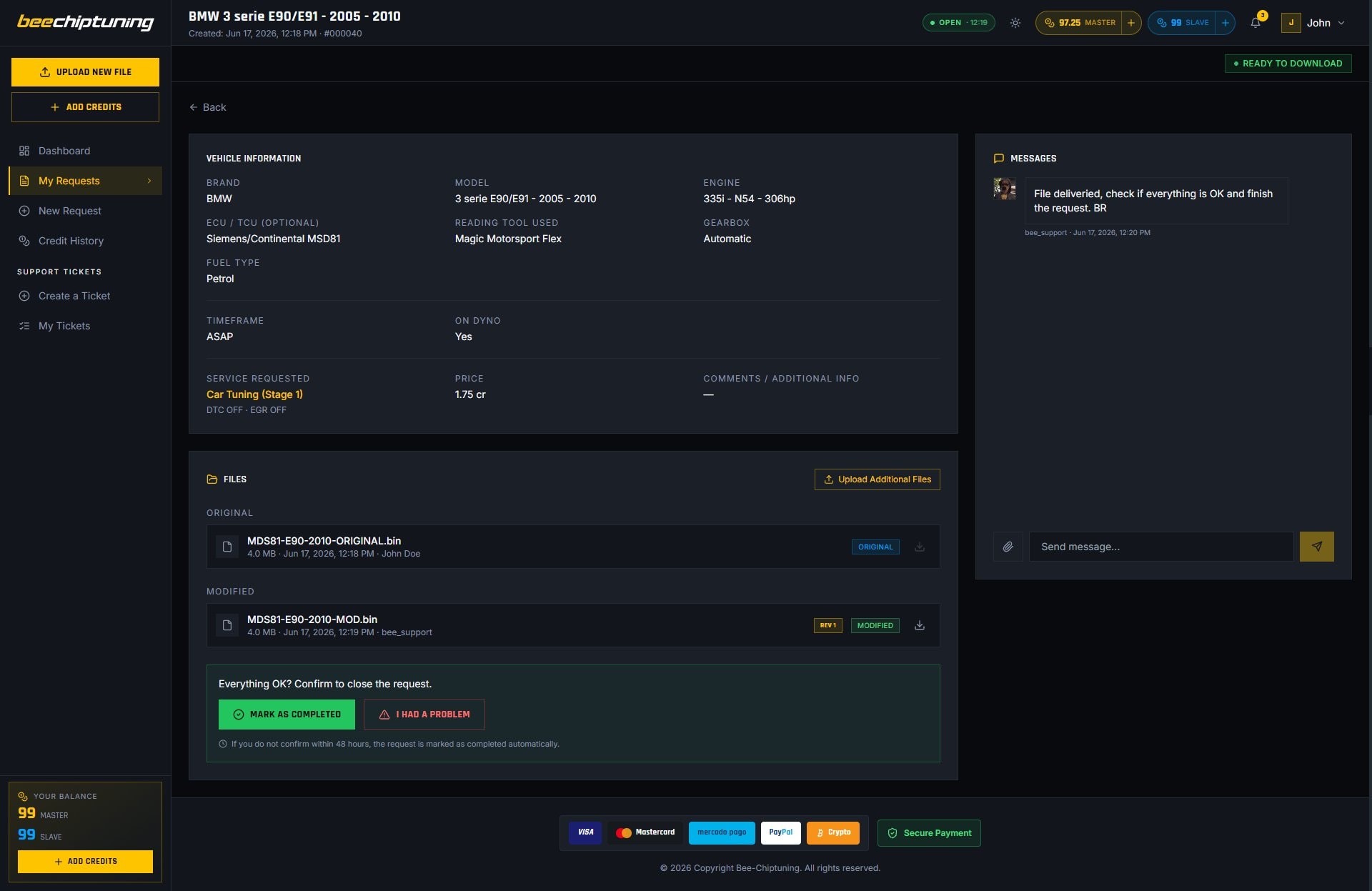Send the message with paper plane button
Image resolution: width=1372 pixels, height=891 pixels.
[x=1316, y=547]
